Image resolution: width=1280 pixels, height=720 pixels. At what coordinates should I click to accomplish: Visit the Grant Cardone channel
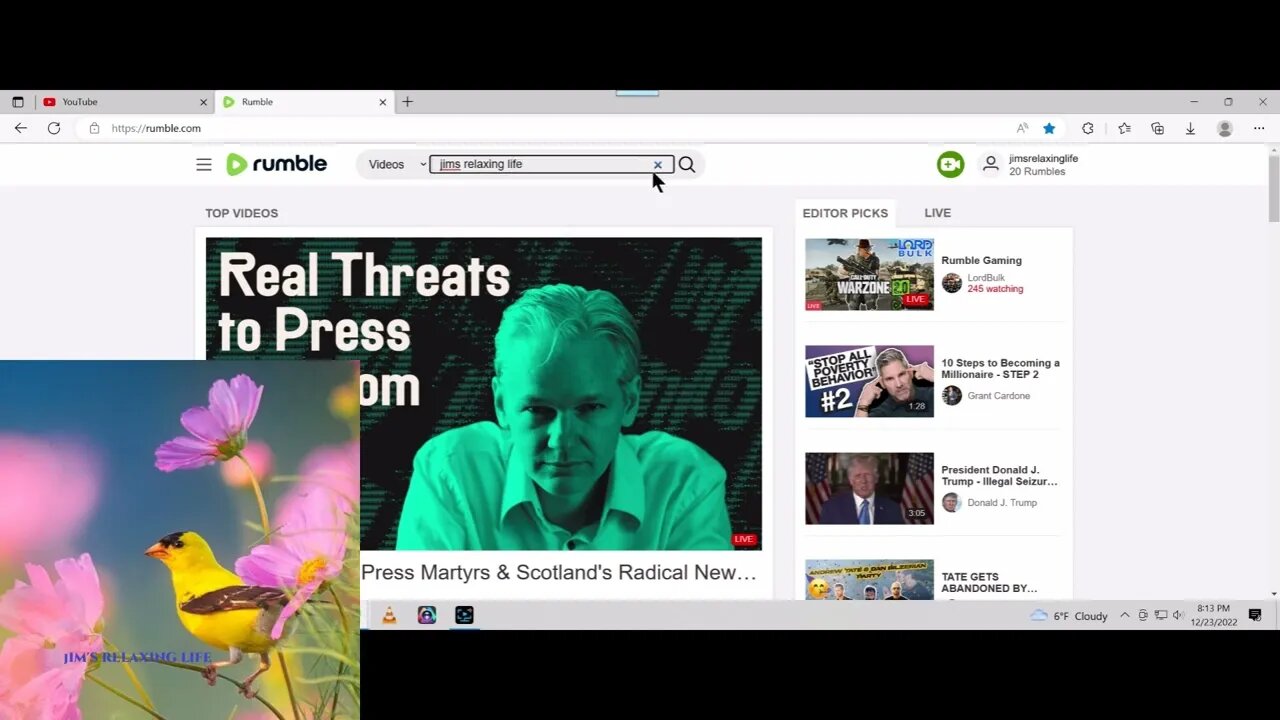998,396
